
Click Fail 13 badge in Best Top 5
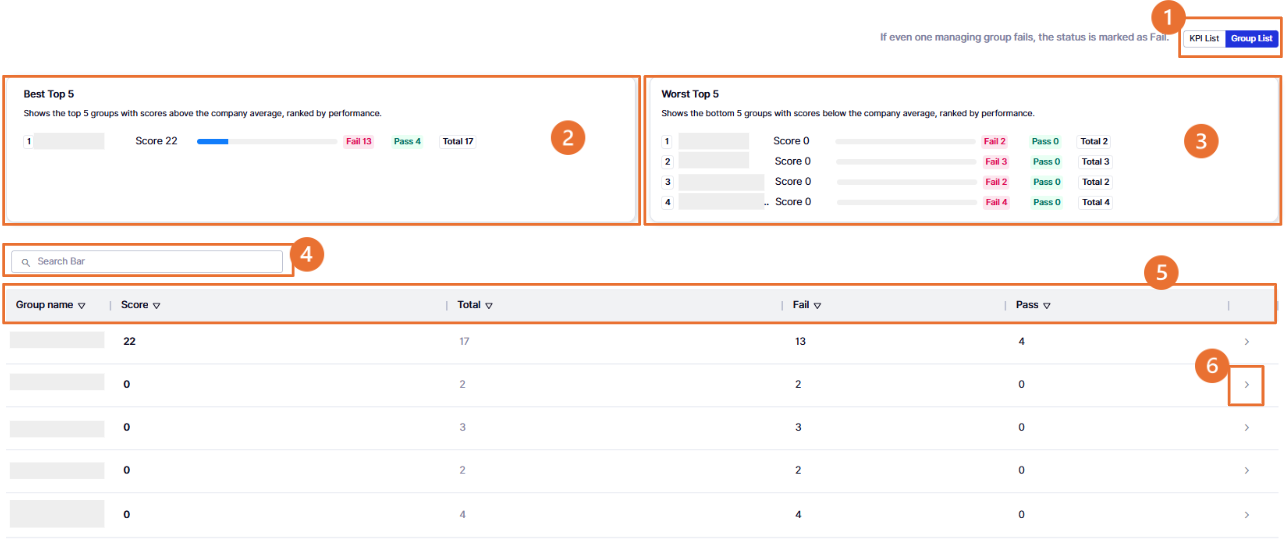[358, 142]
